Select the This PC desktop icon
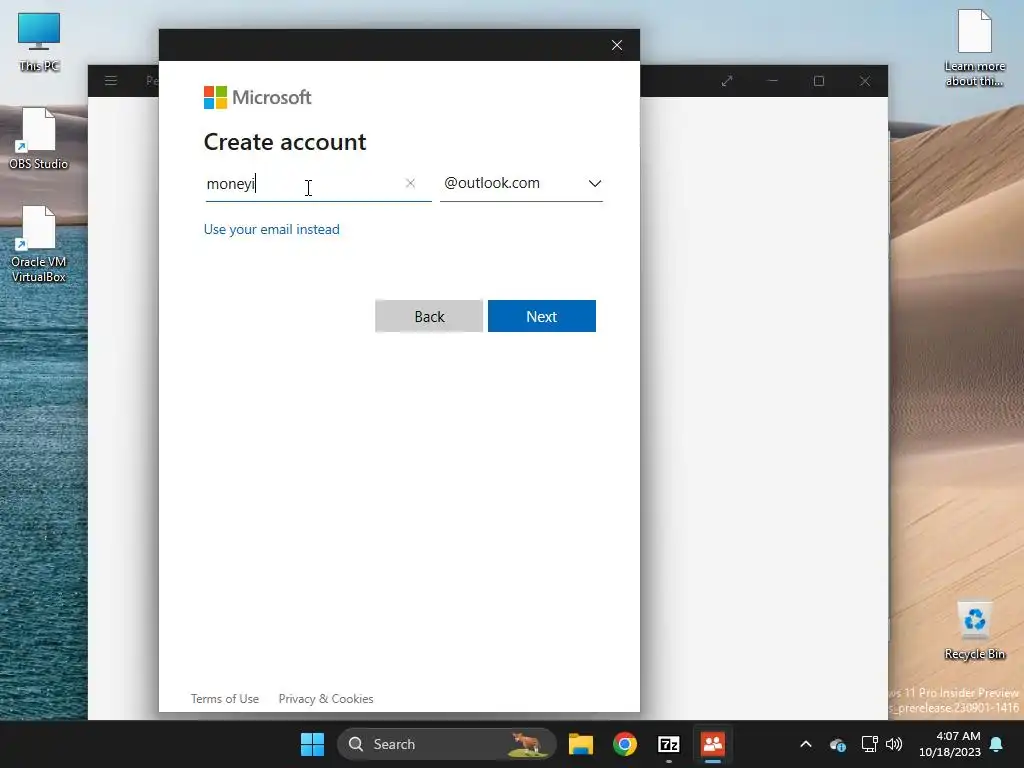 coord(39,42)
